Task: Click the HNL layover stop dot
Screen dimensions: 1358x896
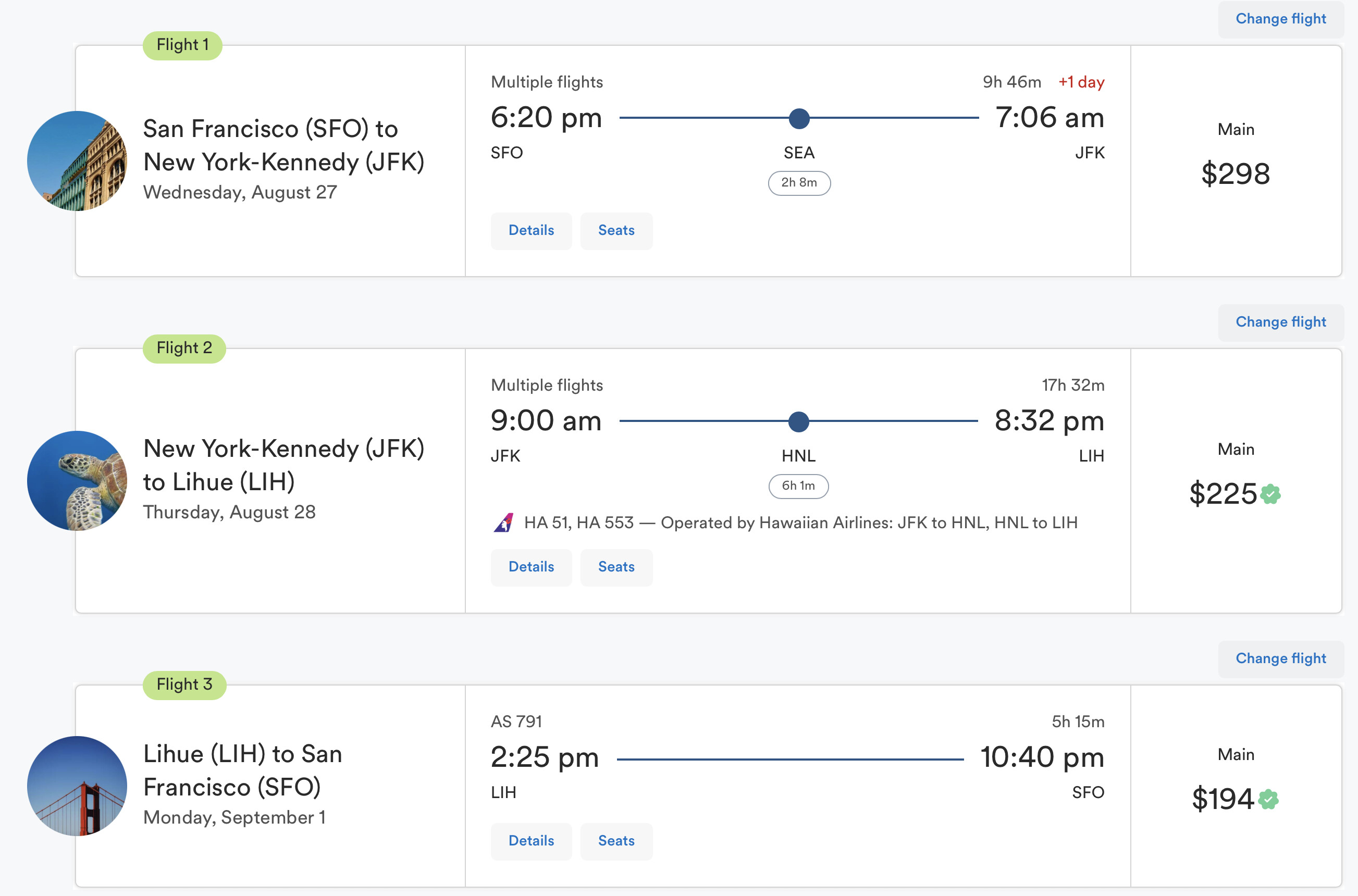Action: pyautogui.click(x=798, y=422)
